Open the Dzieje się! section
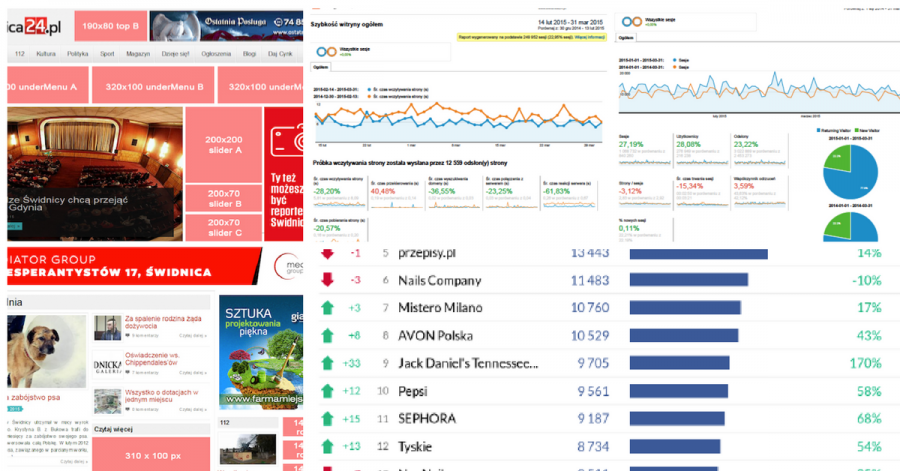 (x=175, y=54)
